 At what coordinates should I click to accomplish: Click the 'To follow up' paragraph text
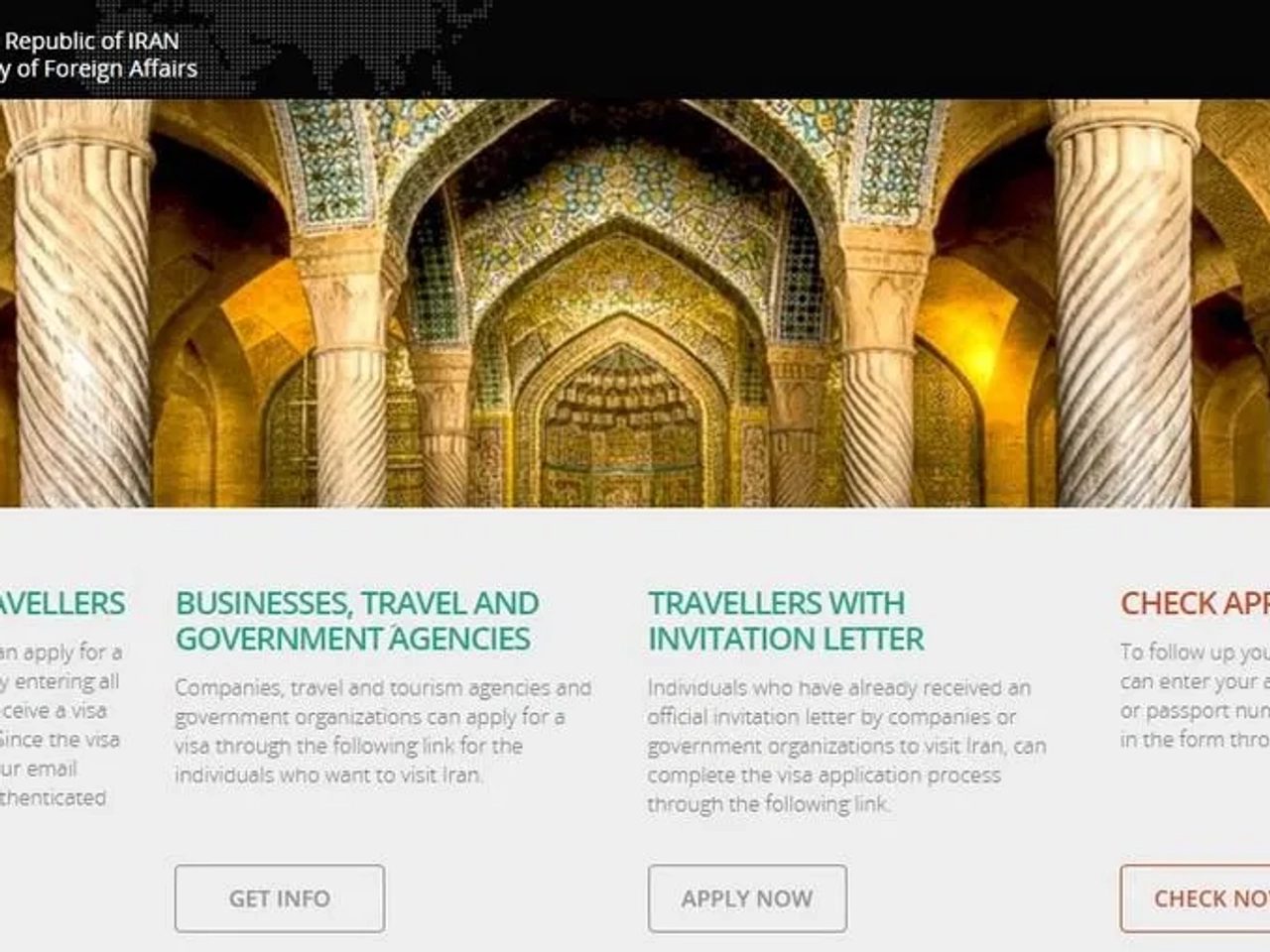pos(1195,695)
